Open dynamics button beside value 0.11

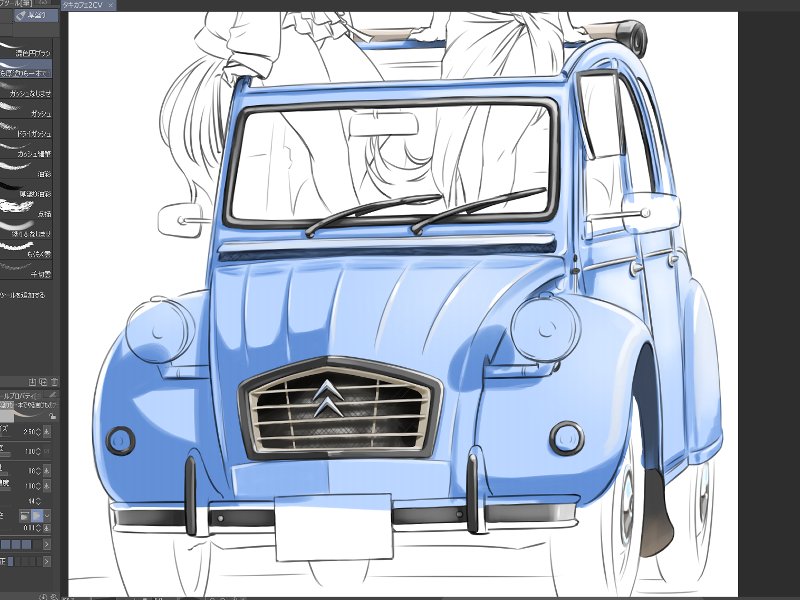click(47, 528)
